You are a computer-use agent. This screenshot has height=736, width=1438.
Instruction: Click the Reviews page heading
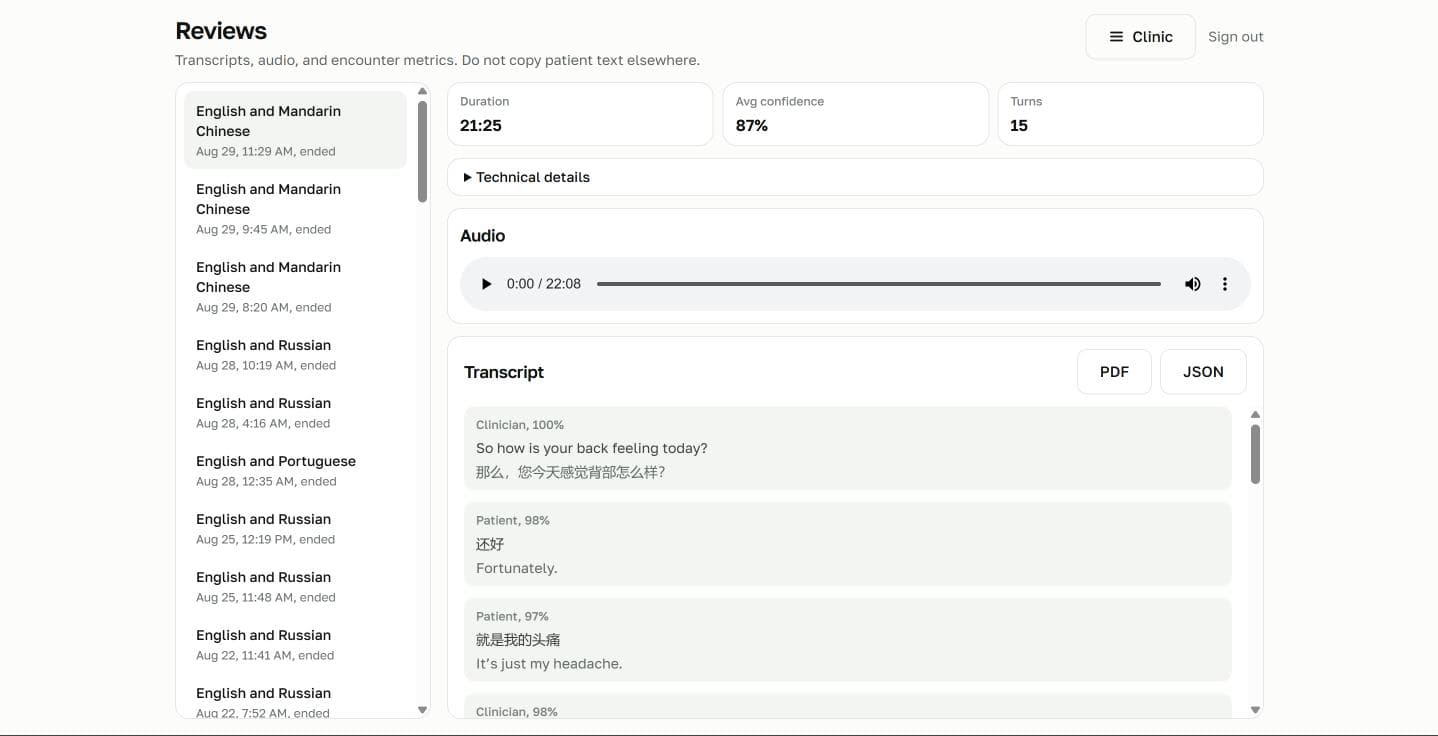221,31
